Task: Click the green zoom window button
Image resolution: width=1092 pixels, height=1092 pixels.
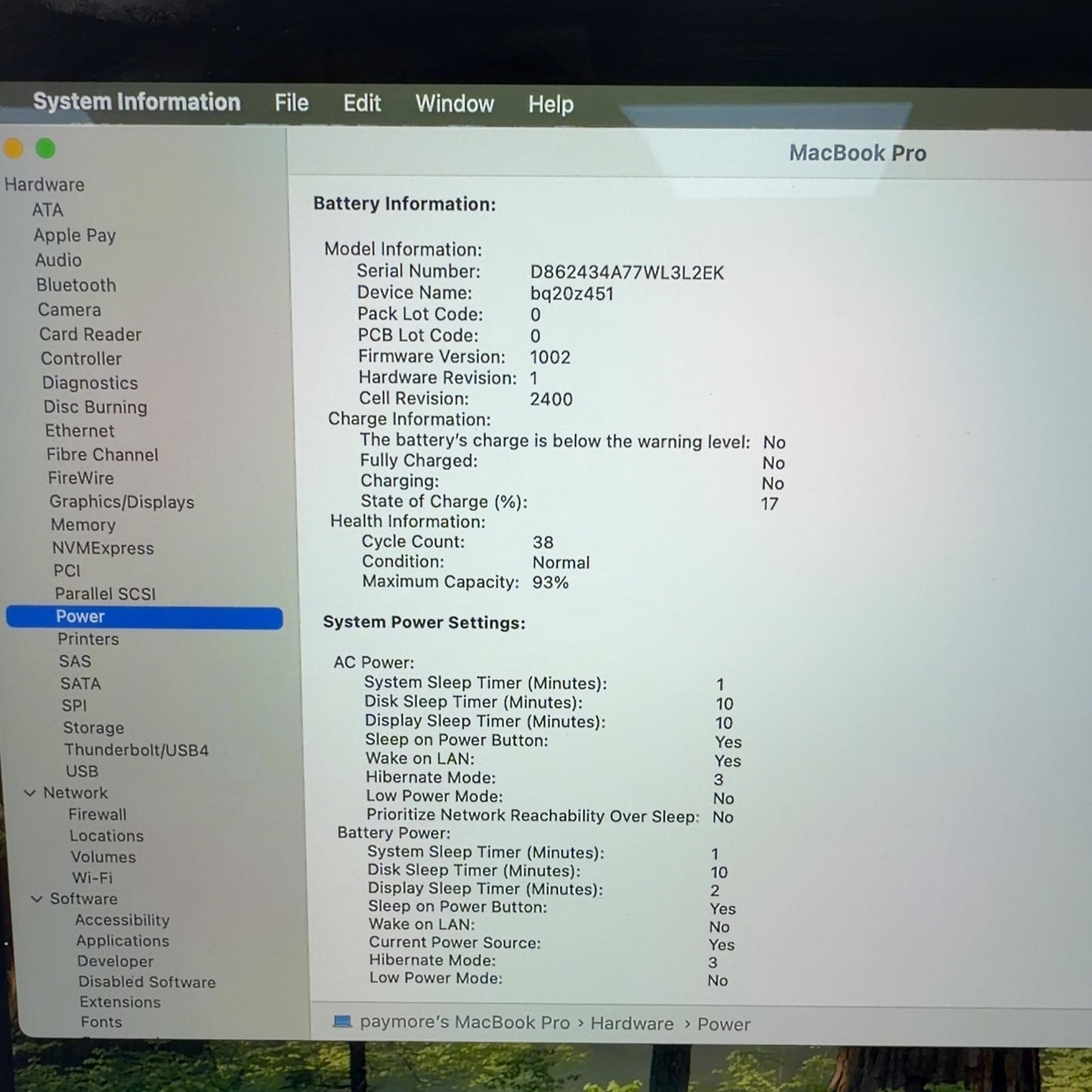Action: 45,149
